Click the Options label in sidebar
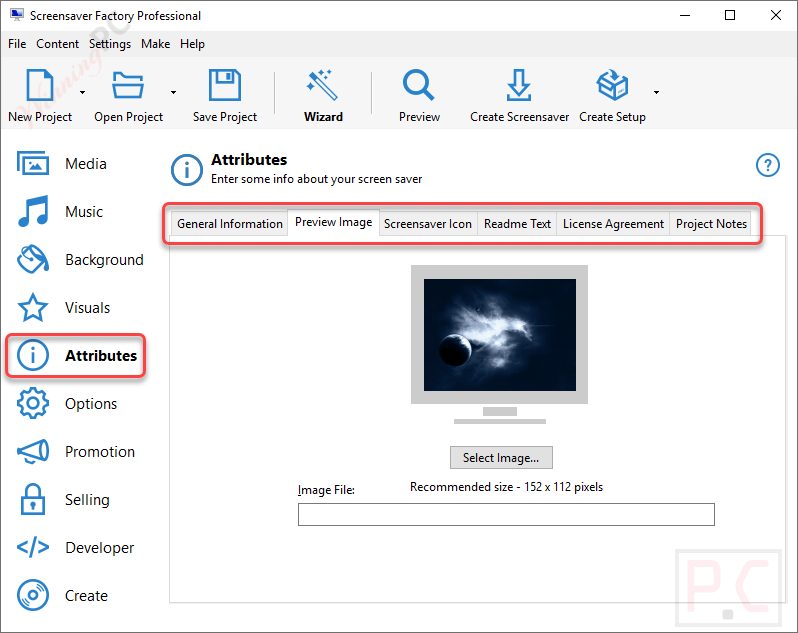The image size is (798, 633). click(91, 404)
